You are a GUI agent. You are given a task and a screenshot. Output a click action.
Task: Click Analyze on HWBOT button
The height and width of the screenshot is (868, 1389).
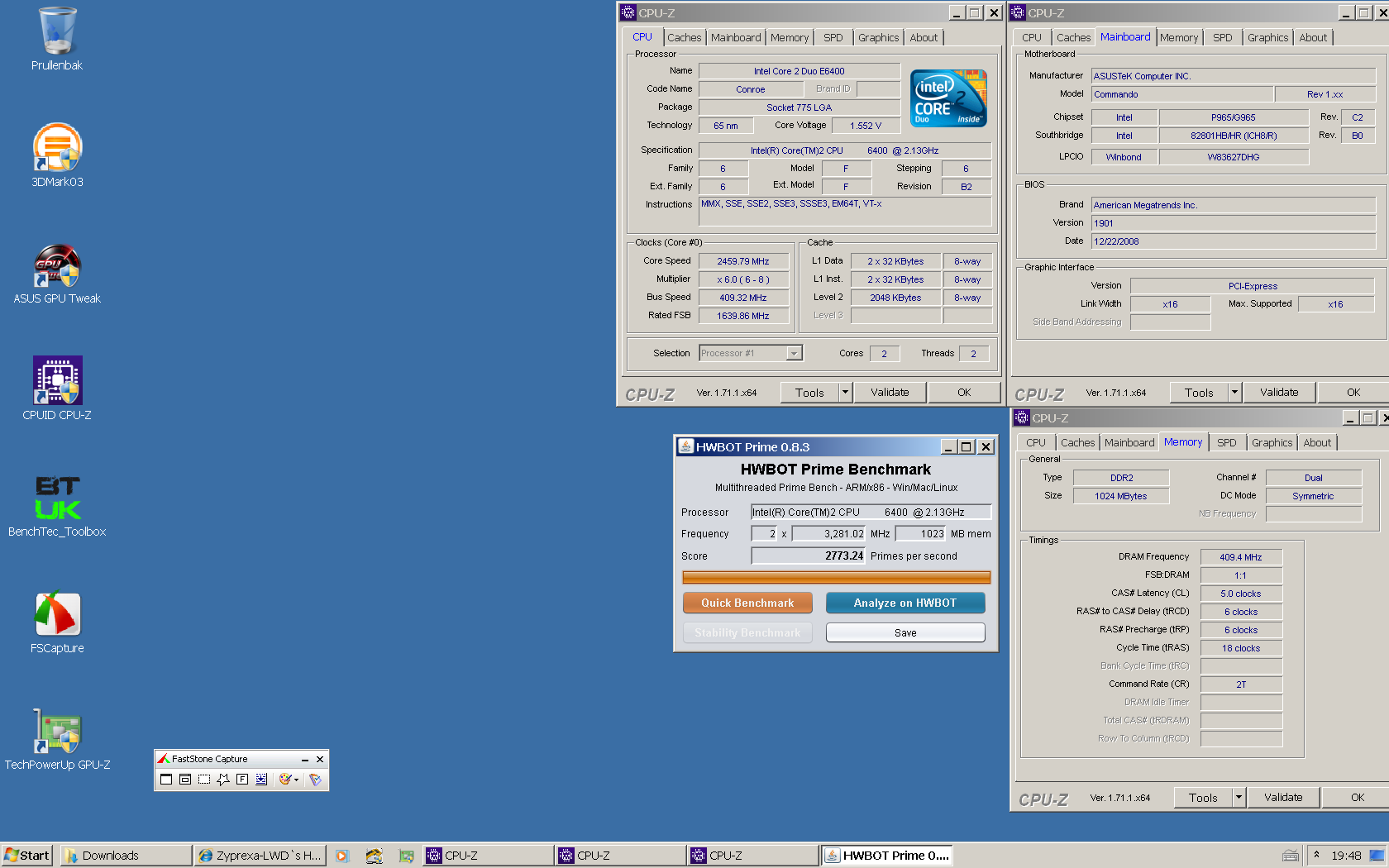[905, 603]
